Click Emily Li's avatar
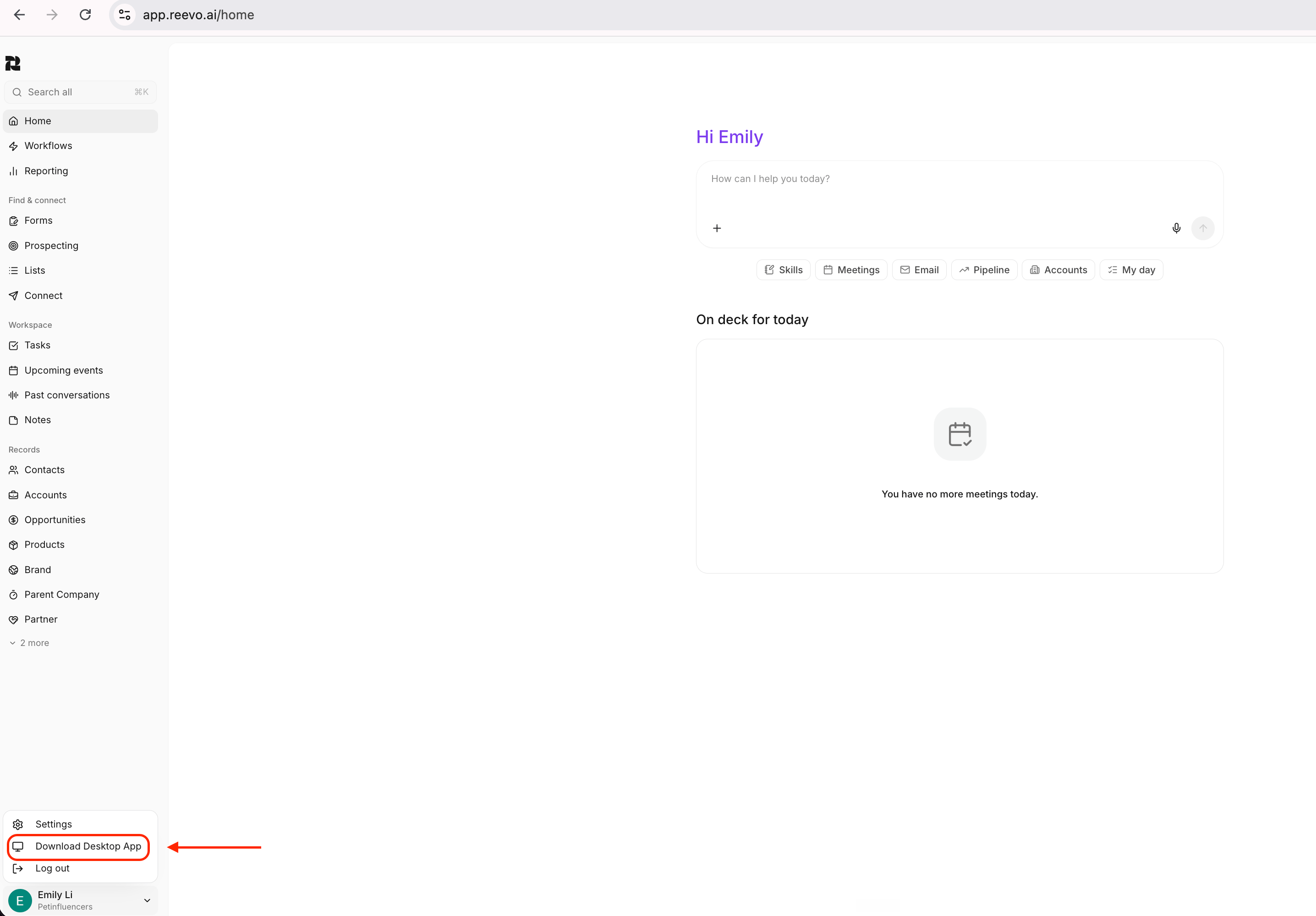This screenshot has height=916, width=1316. pyautogui.click(x=20, y=900)
